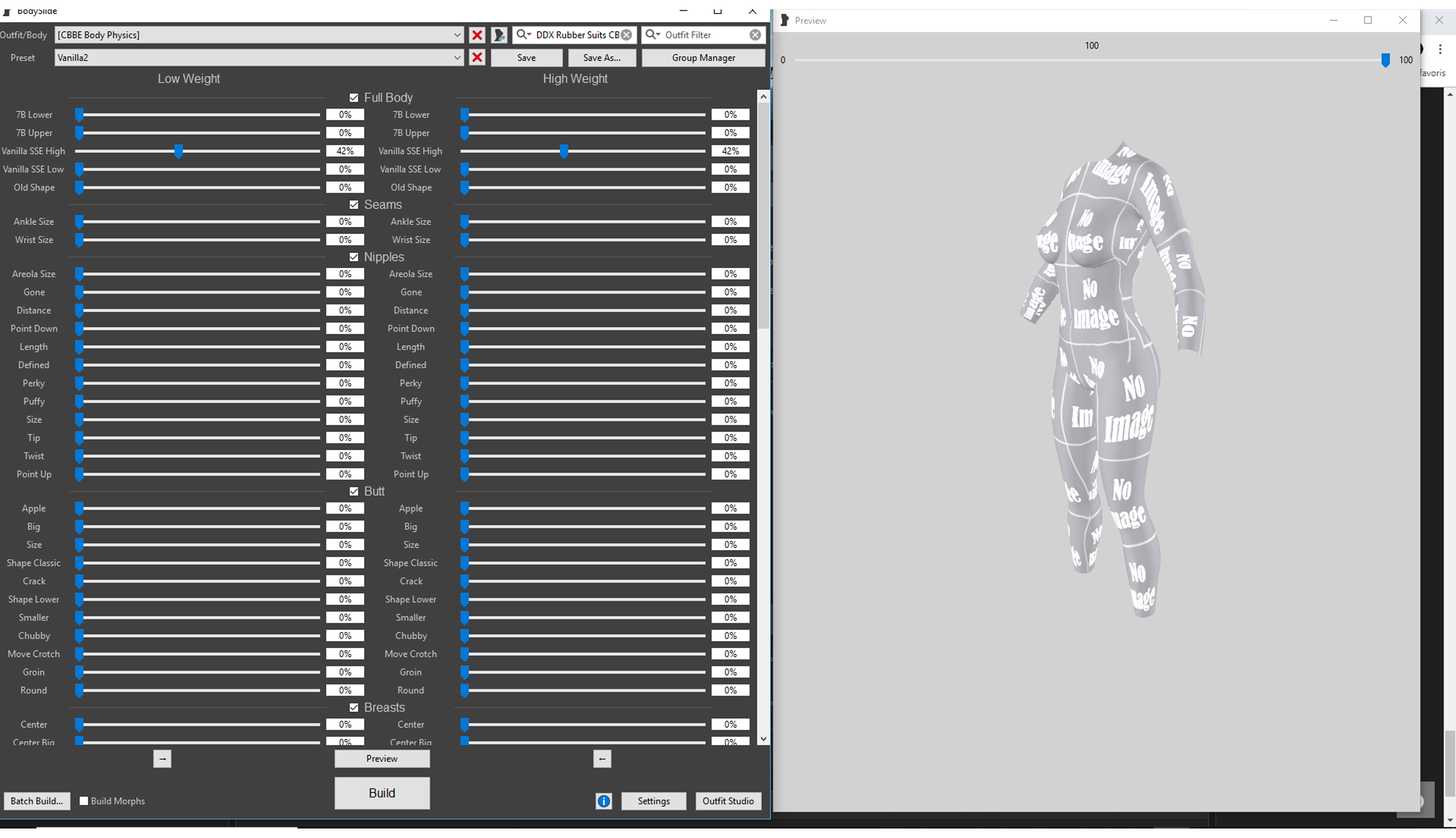
Task: Click the weight slider handle in Preview window
Action: pos(1385,60)
